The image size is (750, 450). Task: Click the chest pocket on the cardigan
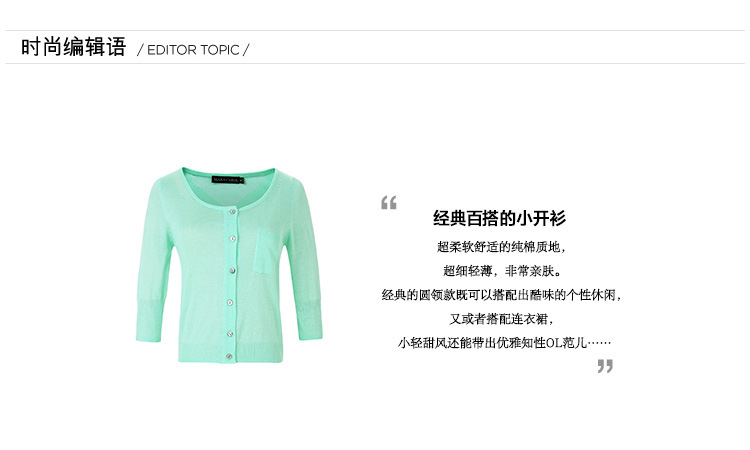(266, 252)
